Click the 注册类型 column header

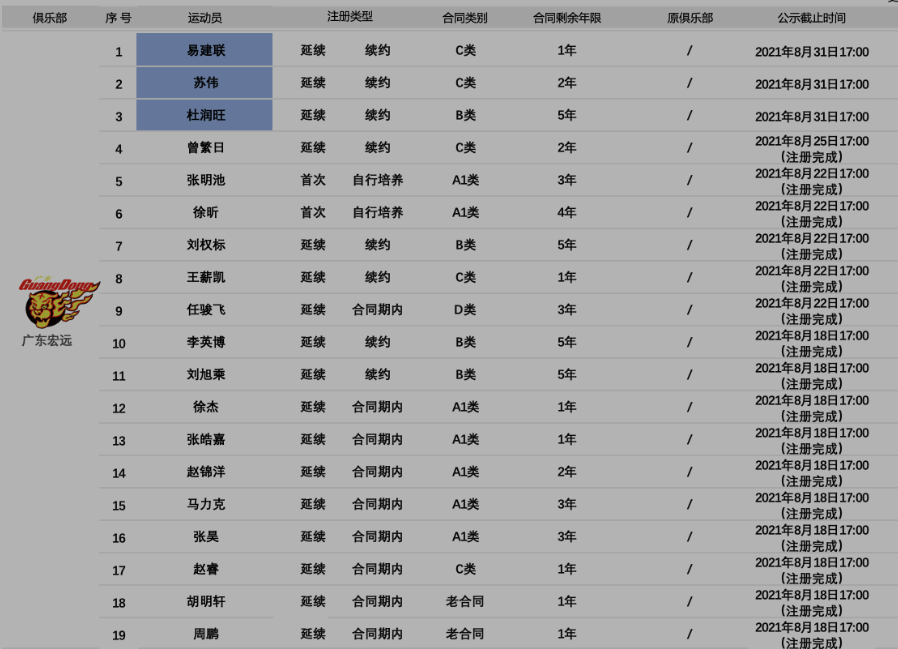coord(350,17)
